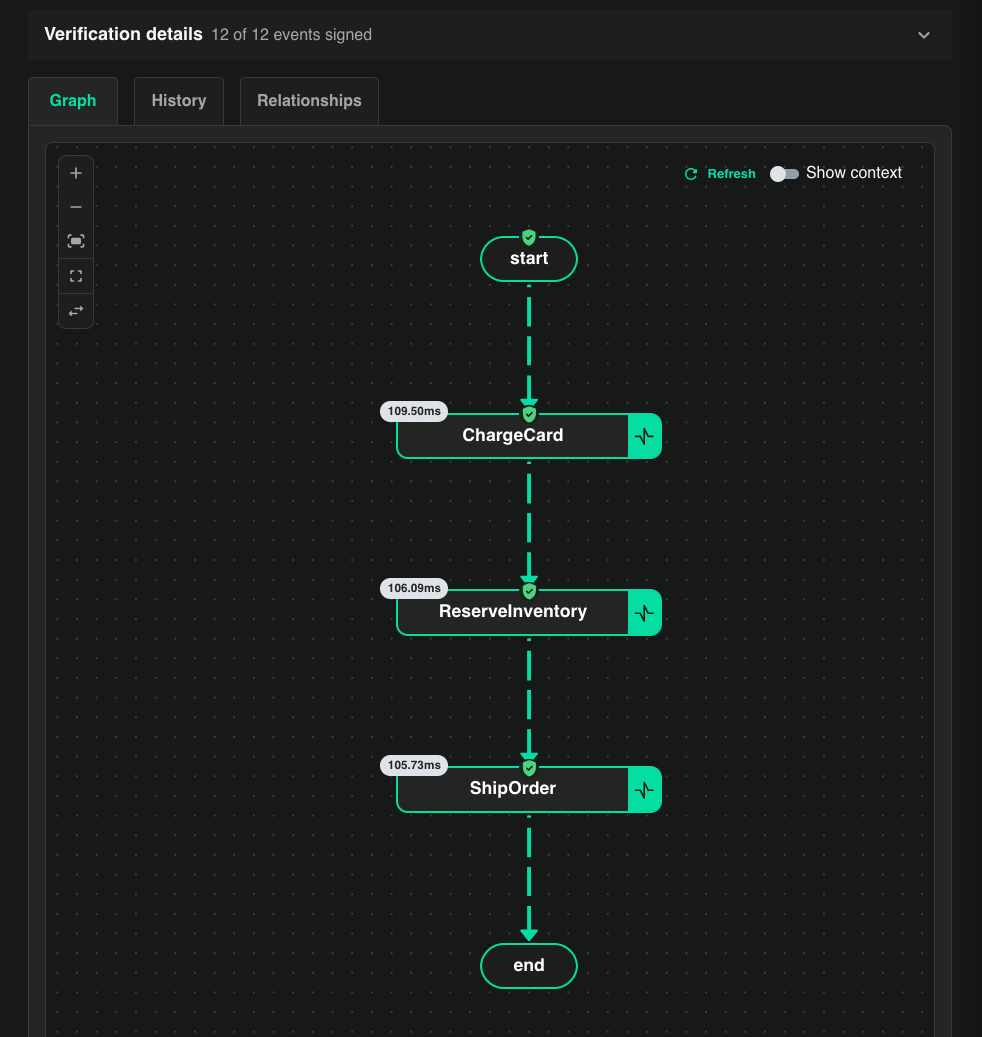Switch to the Graph tab
Image resolution: width=982 pixels, height=1037 pixels.
click(73, 101)
